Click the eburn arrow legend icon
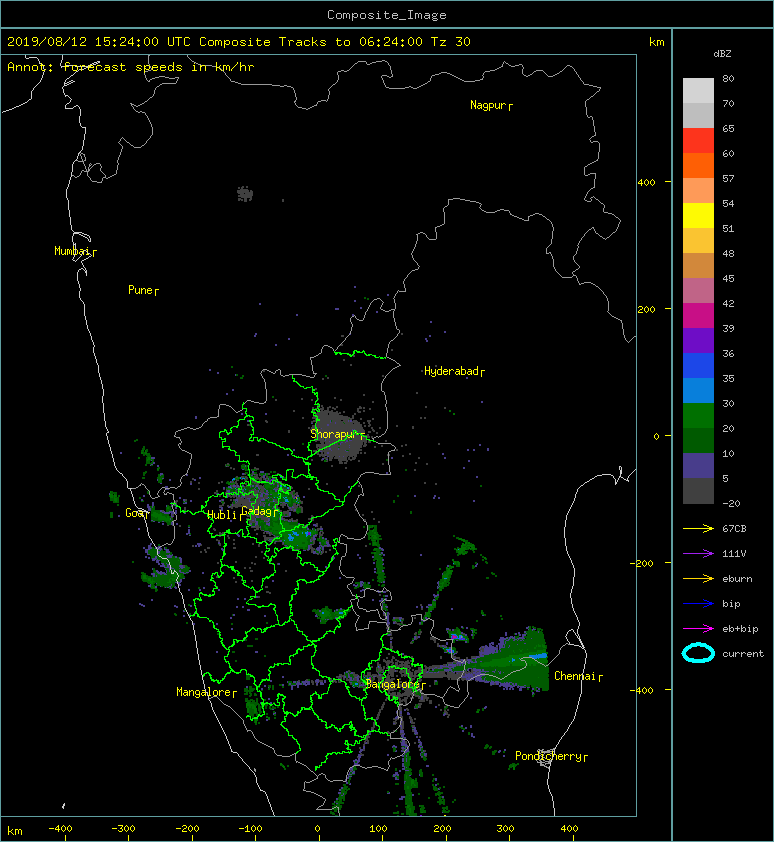This screenshot has width=774, height=842. (698, 579)
